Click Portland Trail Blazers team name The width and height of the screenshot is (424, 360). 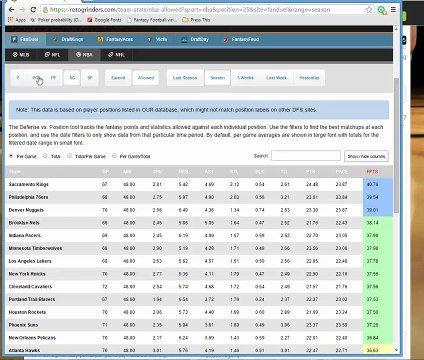tap(32, 299)
